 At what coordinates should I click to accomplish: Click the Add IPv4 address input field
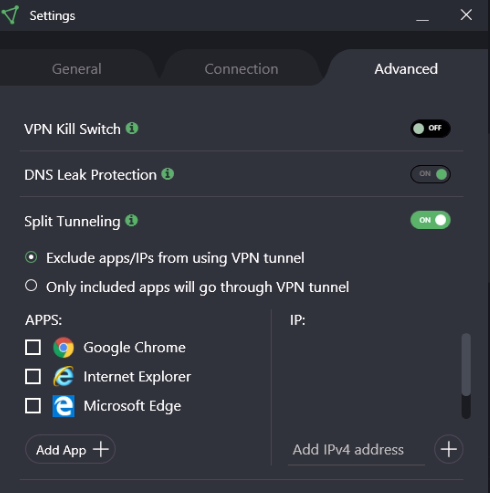coord(356,450)
